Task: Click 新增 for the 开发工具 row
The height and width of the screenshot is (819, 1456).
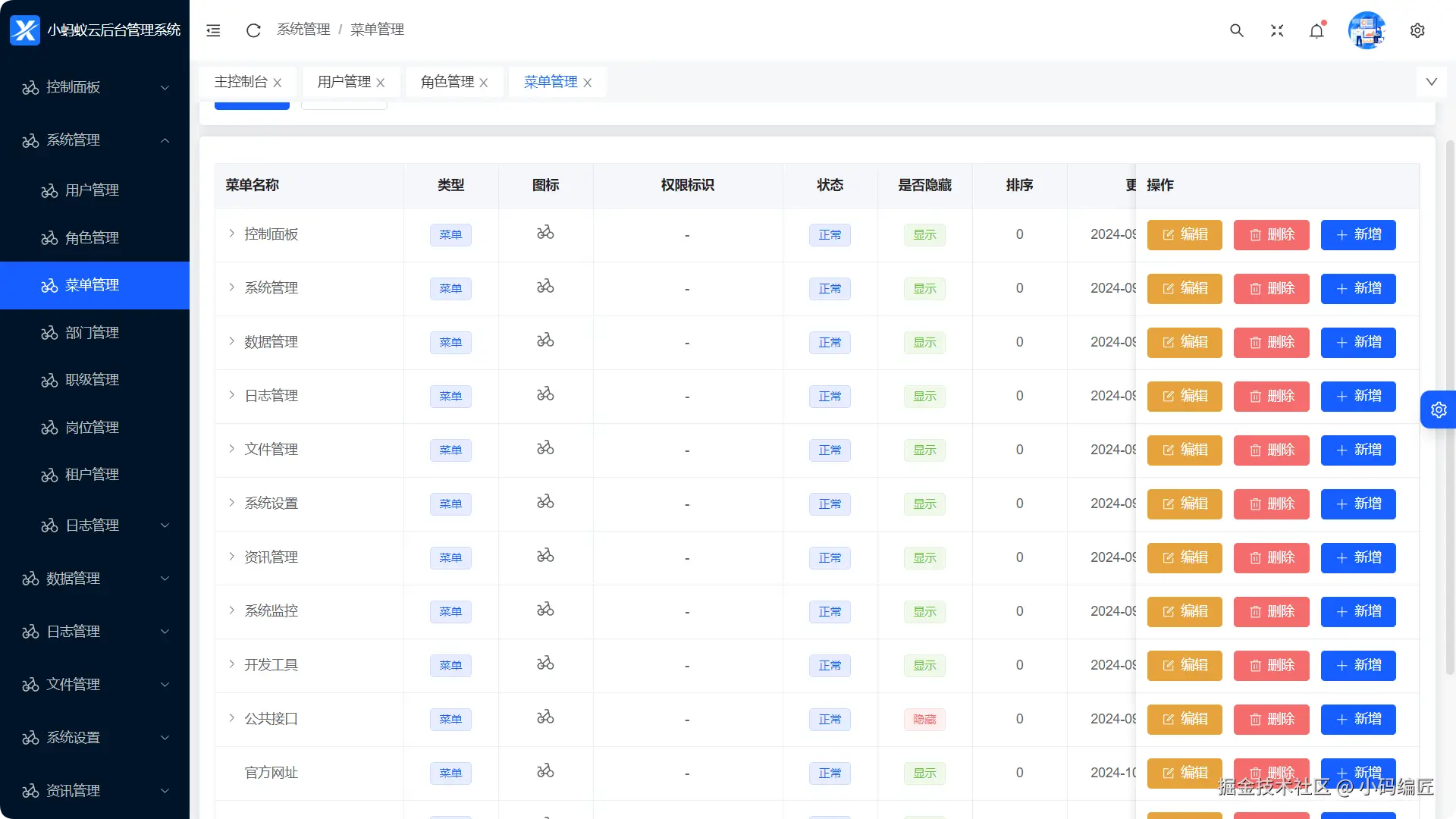Action: [1357, 665]
